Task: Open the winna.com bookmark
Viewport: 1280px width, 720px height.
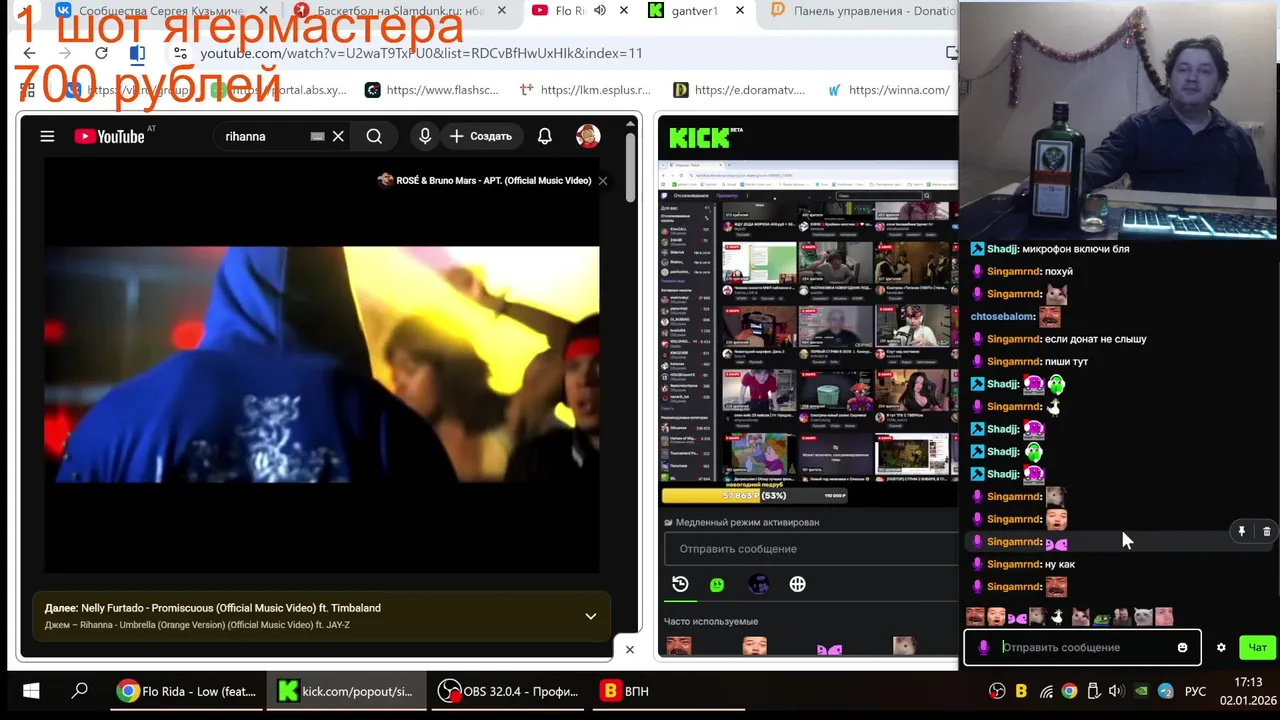Action: tap(889, 90)
